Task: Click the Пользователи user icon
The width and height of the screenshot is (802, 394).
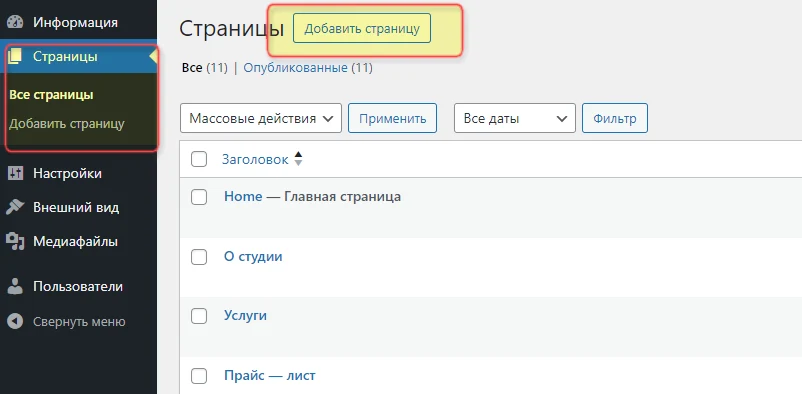Action: 15,287
